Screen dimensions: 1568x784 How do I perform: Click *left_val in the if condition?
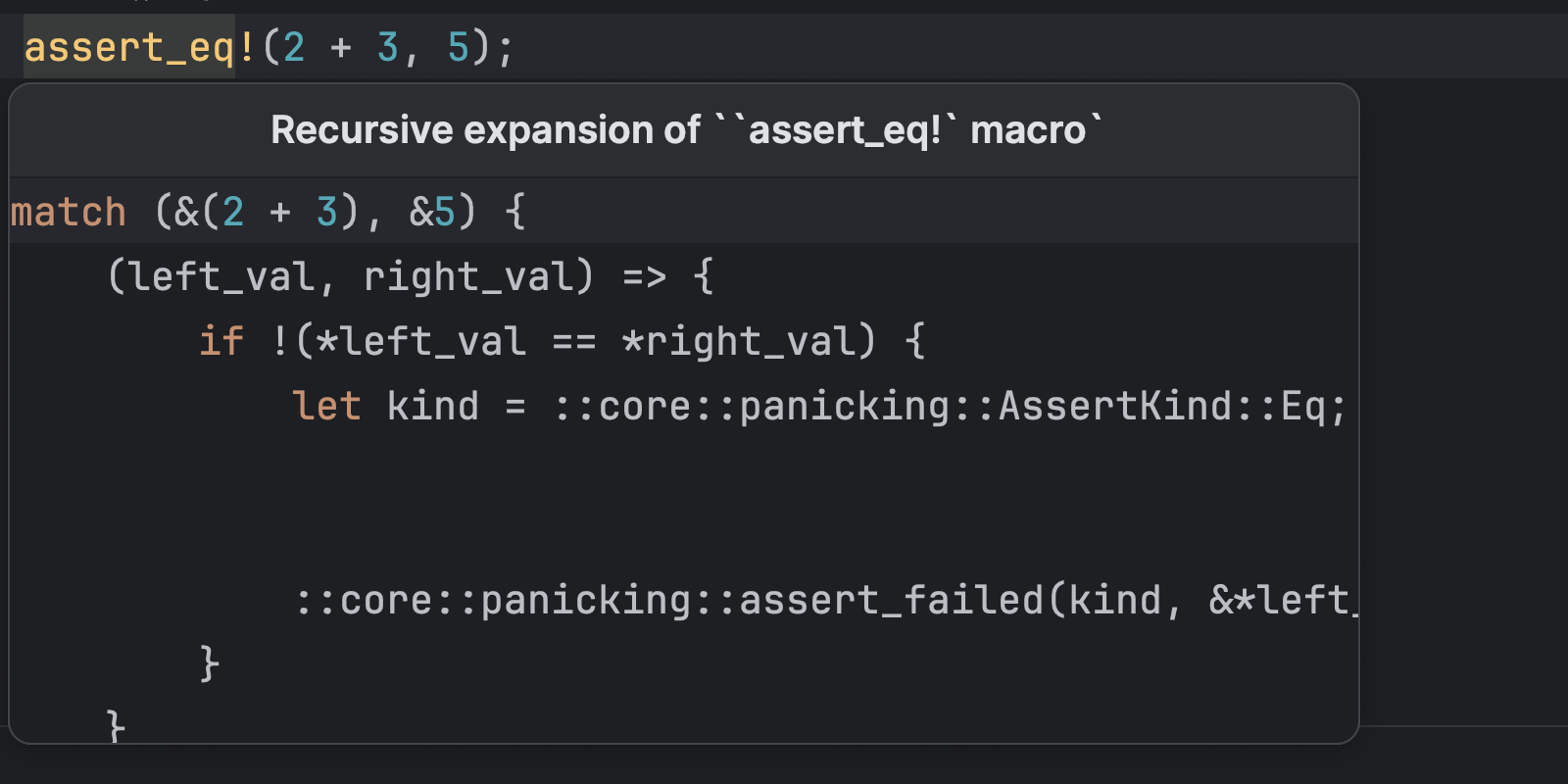(x=421, y=341)
